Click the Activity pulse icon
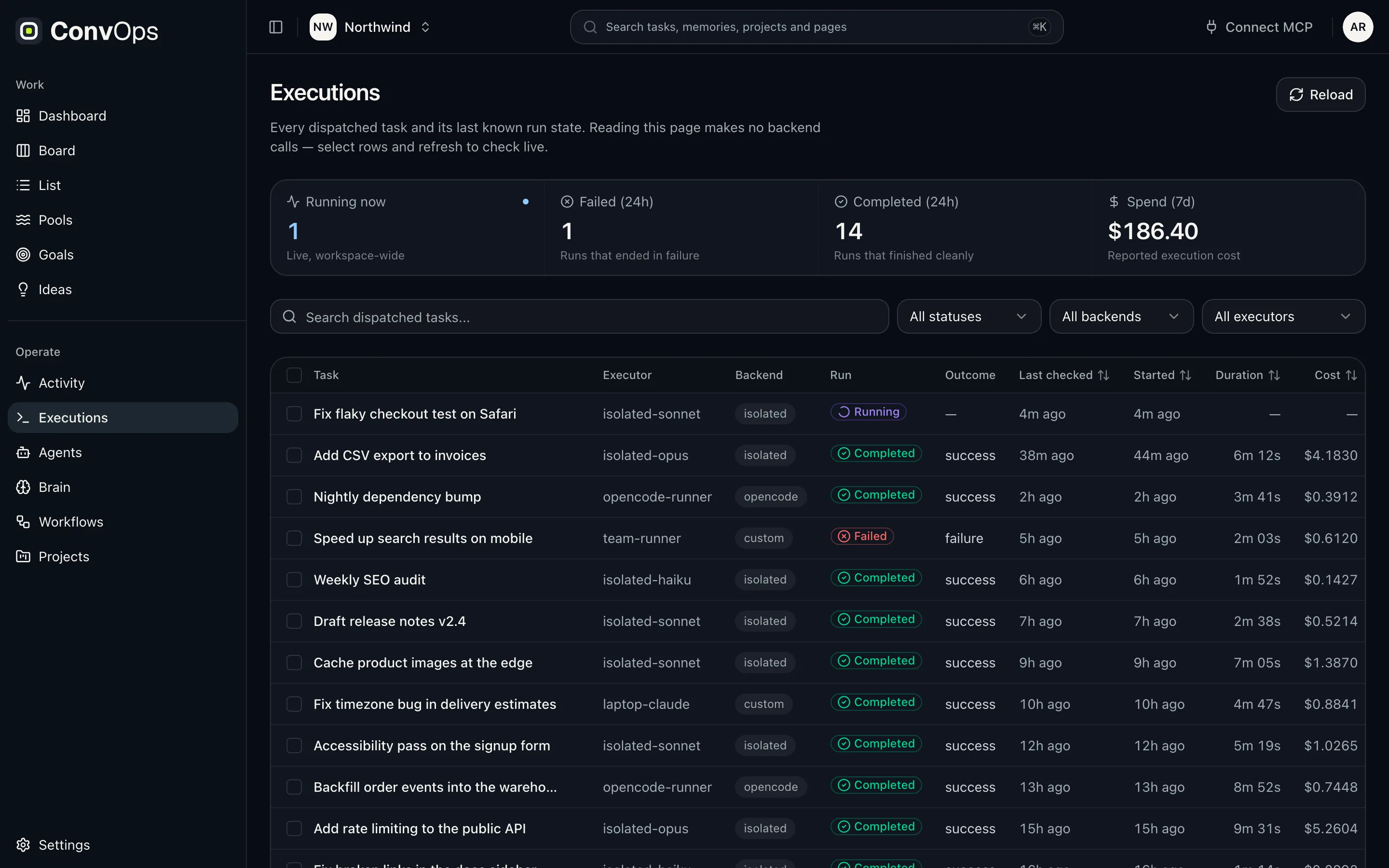Image resolution: width=1389 pixels, height=868 pixels. click(23, 383)
